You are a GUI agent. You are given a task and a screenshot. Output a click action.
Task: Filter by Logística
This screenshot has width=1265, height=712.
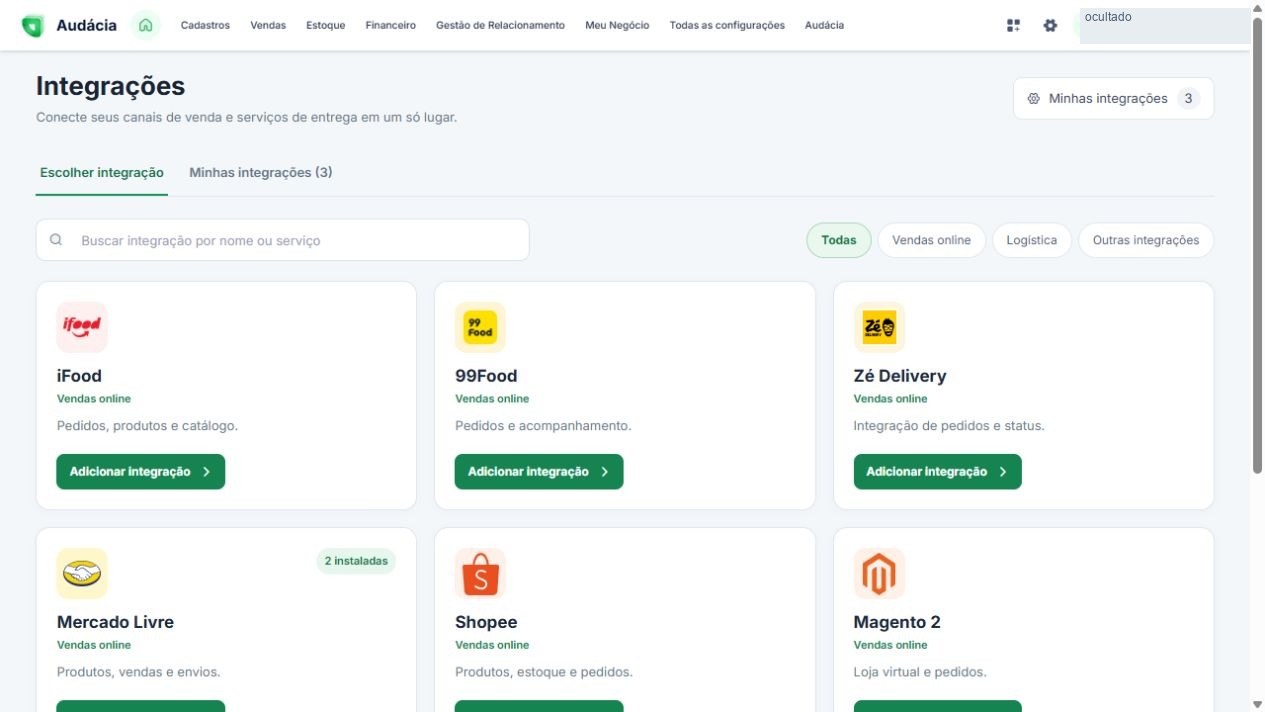(x=1032, y=240)
